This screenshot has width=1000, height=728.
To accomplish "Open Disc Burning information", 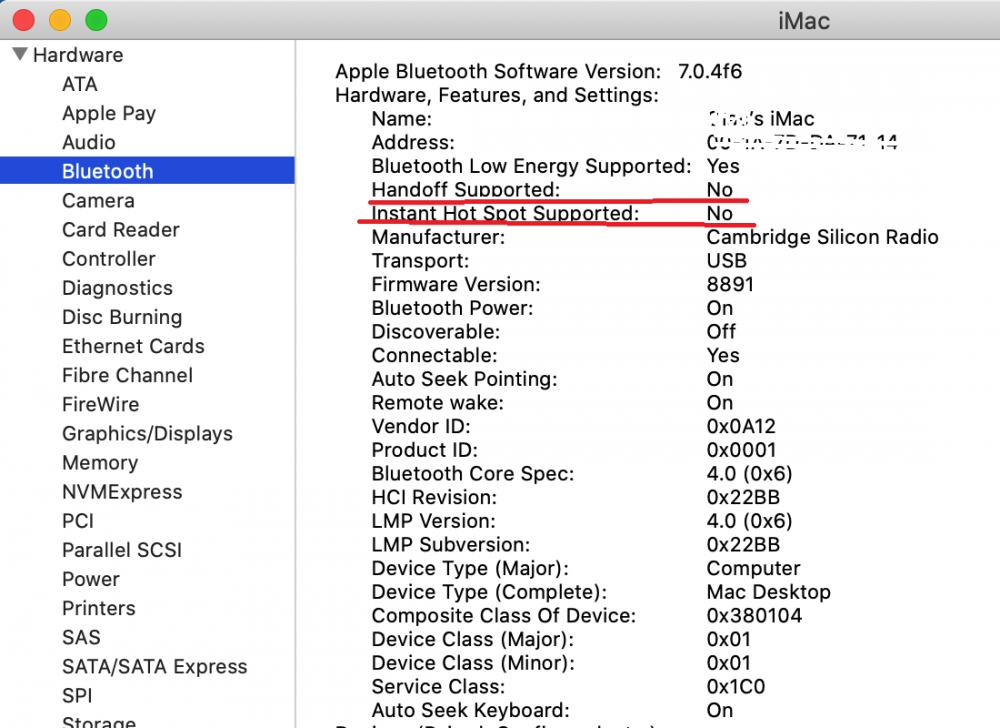I will (x=122, y=317).
